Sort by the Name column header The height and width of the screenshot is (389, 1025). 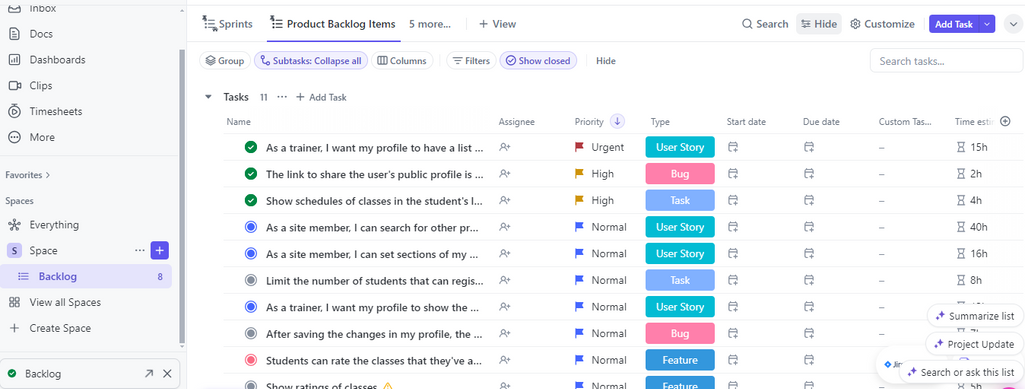coord(238,122)
